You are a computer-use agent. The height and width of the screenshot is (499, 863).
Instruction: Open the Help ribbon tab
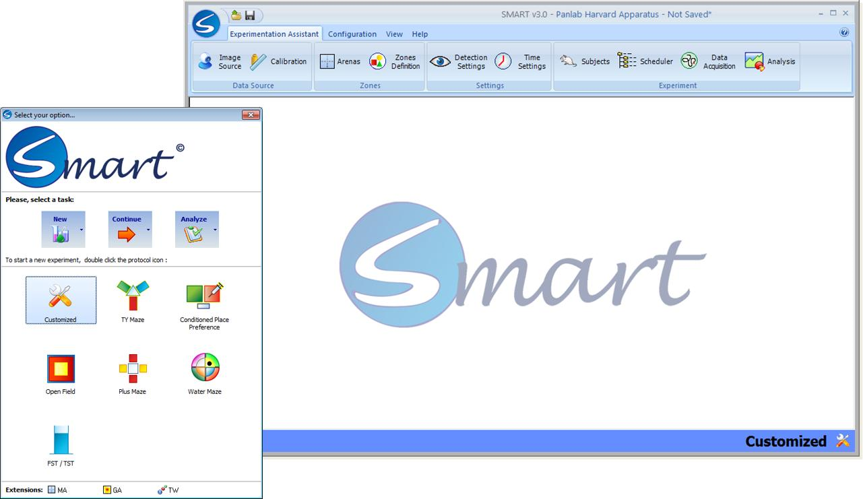[420, 34]
